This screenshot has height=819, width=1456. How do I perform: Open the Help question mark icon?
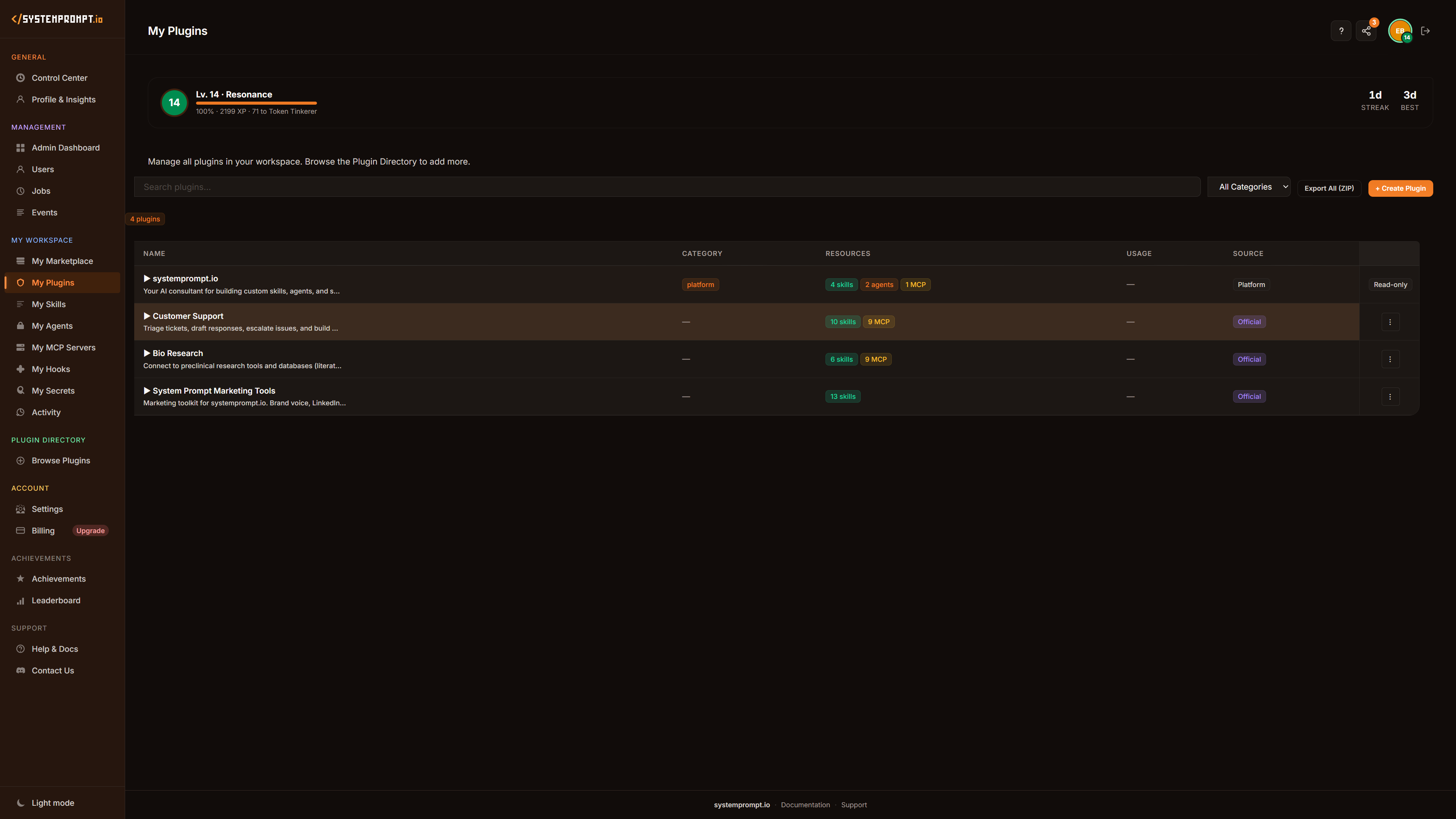click(x=1341, y=31)
